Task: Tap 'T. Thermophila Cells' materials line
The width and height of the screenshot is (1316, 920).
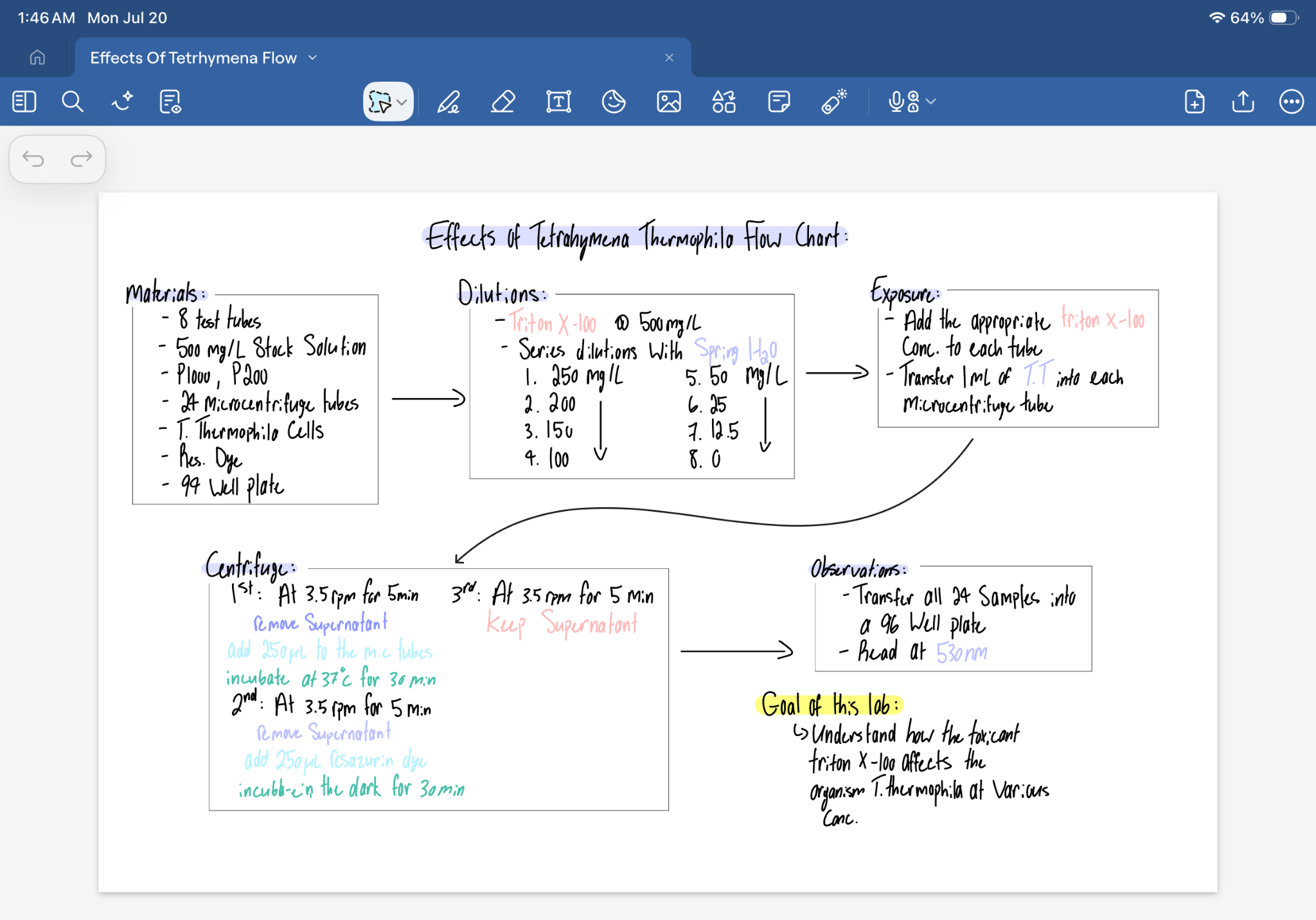Action: point(251,430)
